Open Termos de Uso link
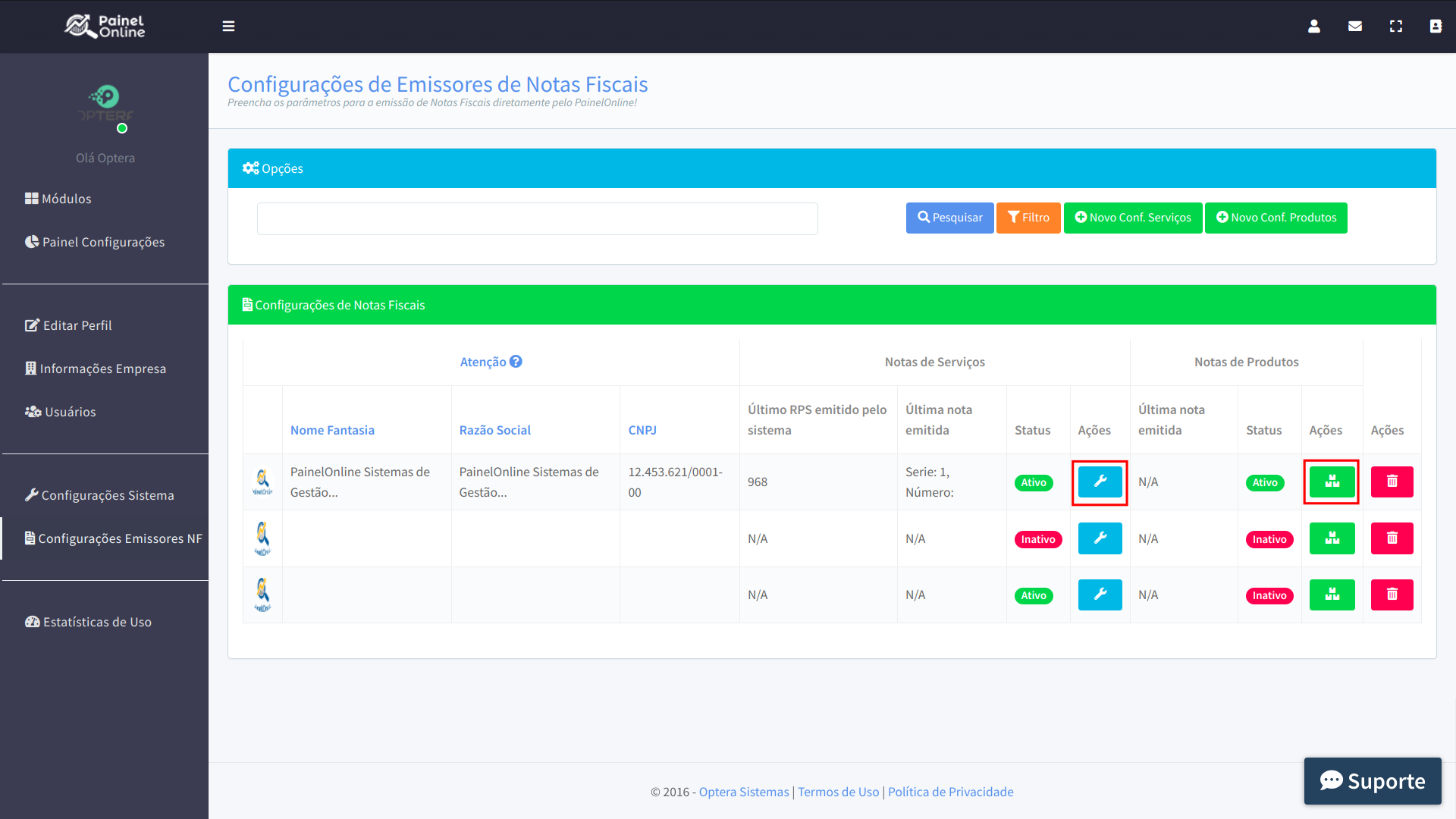 point(838,792)
